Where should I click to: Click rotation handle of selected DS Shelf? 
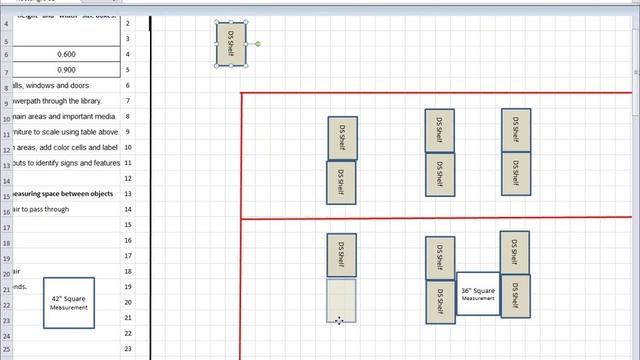(258, 44)
